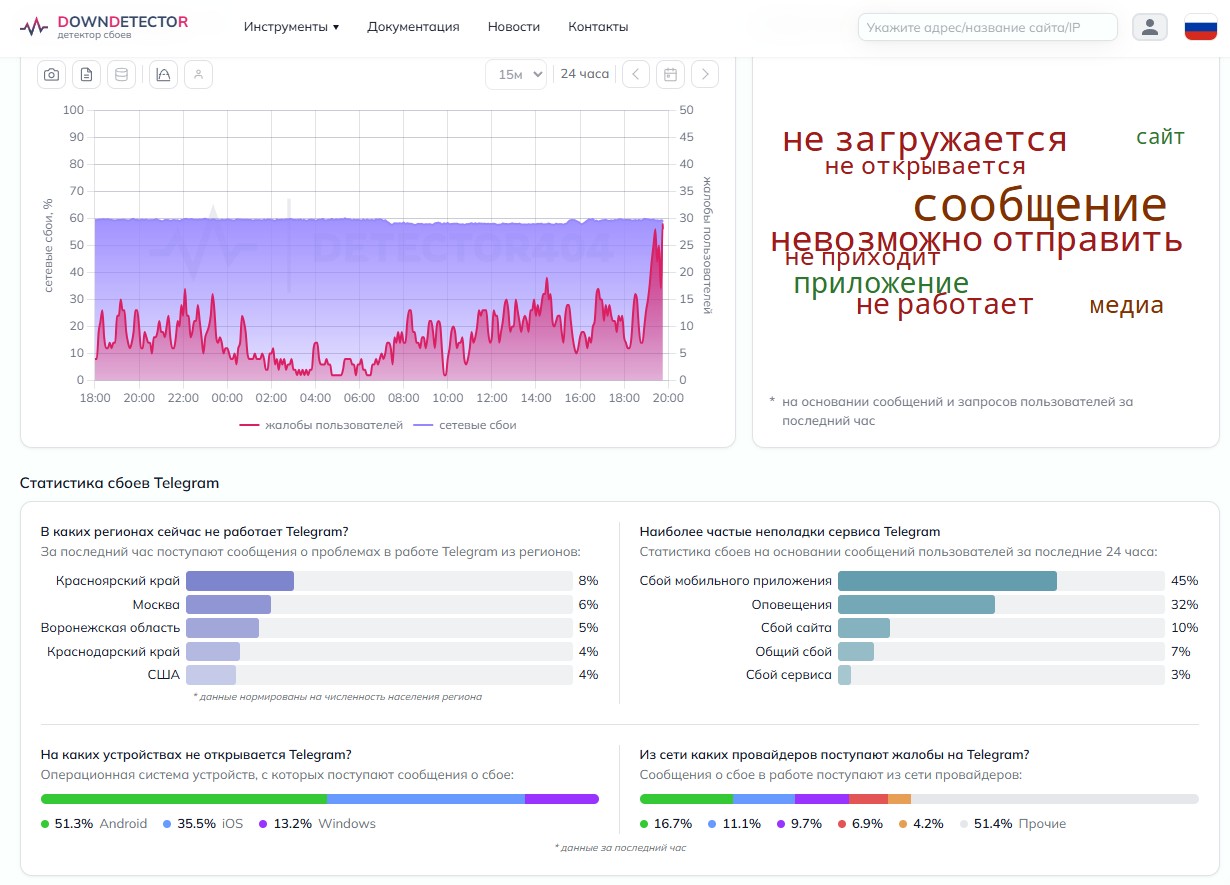This screenshot has width=1230, height=885.
Task: Click the person icon in the chart toolbar
Action: coord(199,74)
